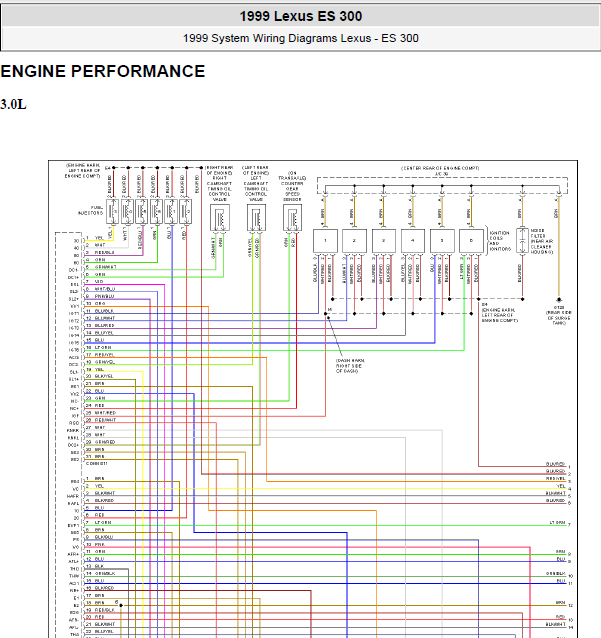Image resolution: width=601 pixels, height=638 pixels.
Task: Click the counter gear speed sensor symbol
Action: click(293, 218)
